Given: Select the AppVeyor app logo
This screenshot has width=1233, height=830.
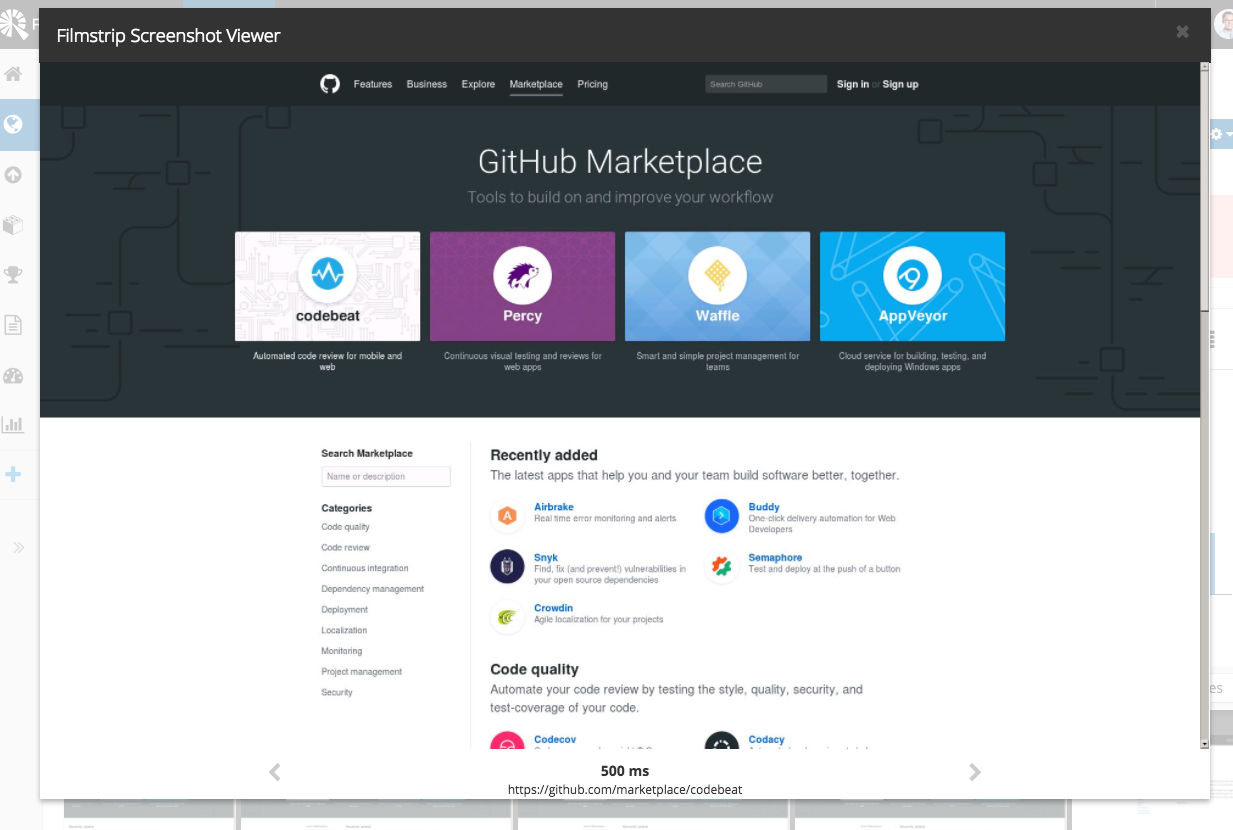Looking at the screenshot, I should pos(912,274).
